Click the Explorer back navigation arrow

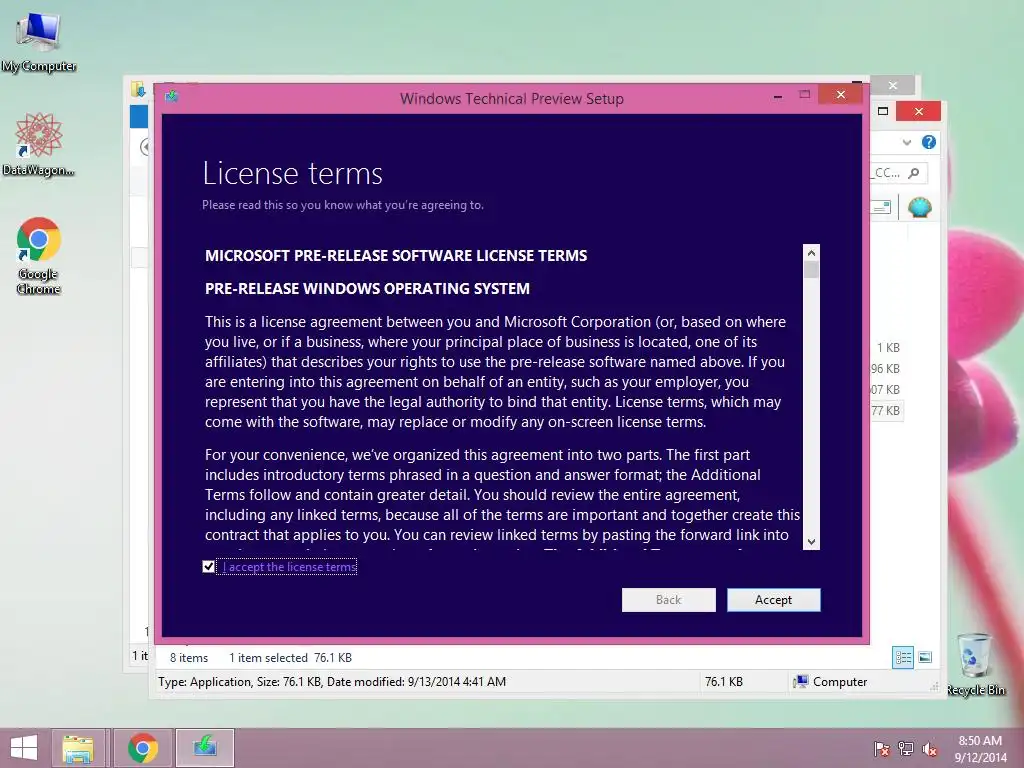tap(145, 147)
